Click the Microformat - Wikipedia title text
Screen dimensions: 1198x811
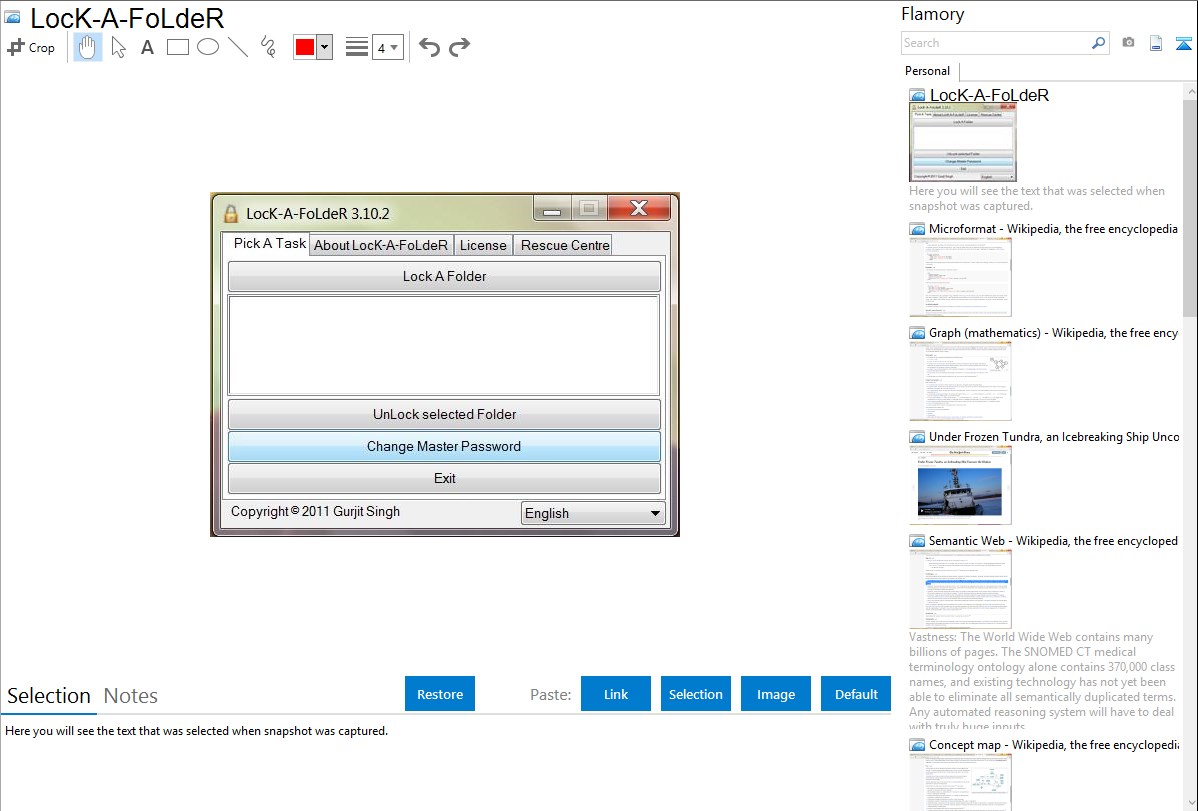[1053, 229]
